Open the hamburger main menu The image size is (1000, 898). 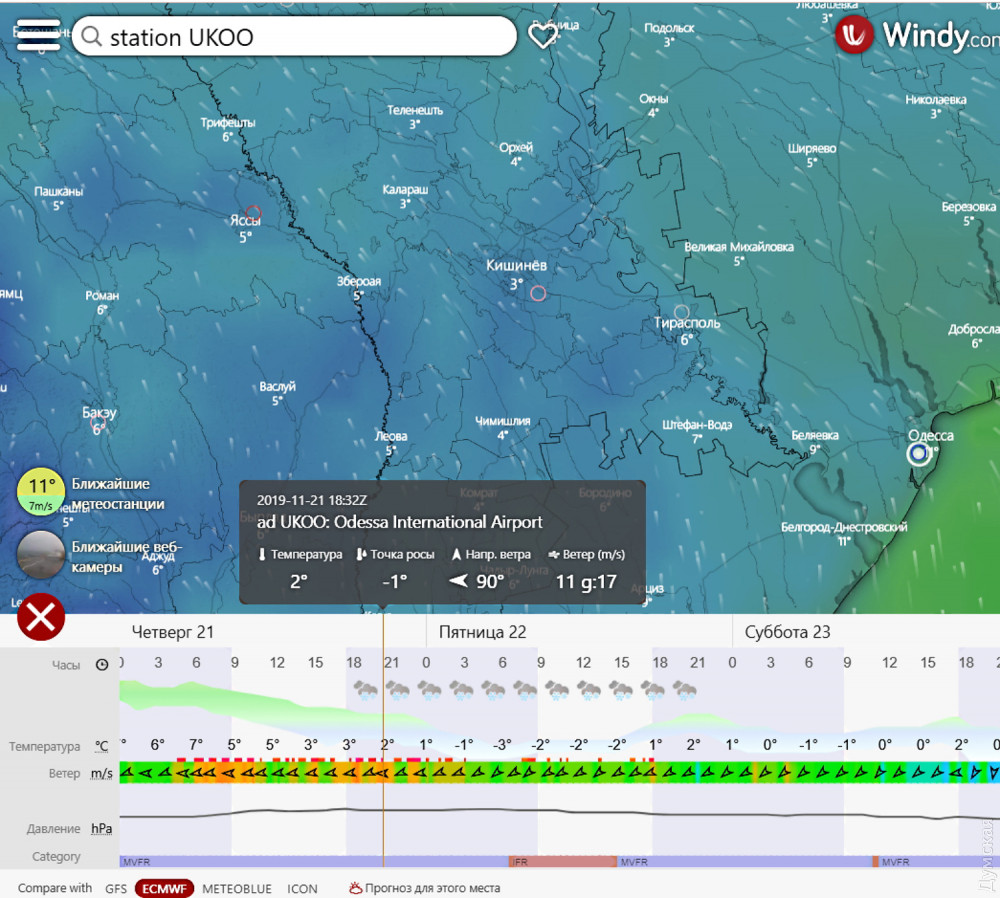(38, 35)
